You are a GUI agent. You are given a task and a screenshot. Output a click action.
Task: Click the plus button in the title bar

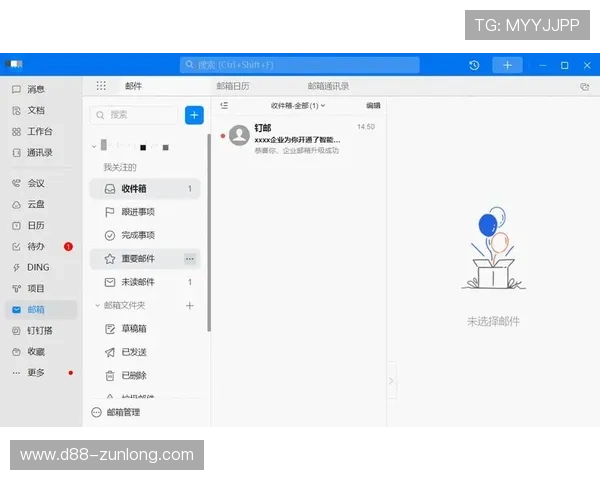click(x=507, y=65)
